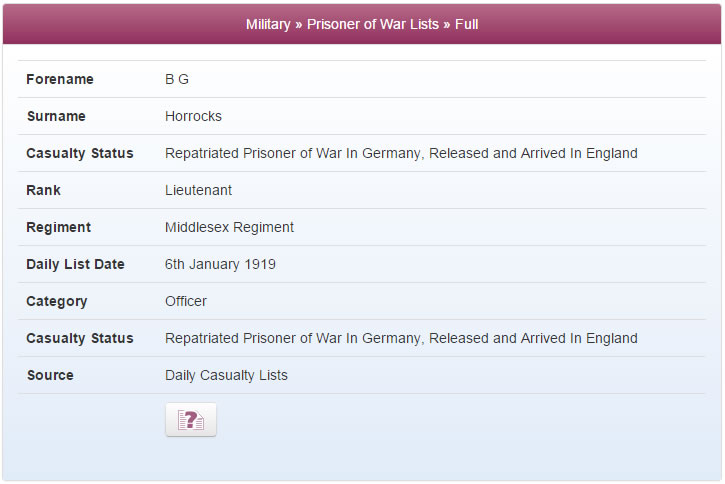
Task: Click the Rank field label
Action: (43, 190)
